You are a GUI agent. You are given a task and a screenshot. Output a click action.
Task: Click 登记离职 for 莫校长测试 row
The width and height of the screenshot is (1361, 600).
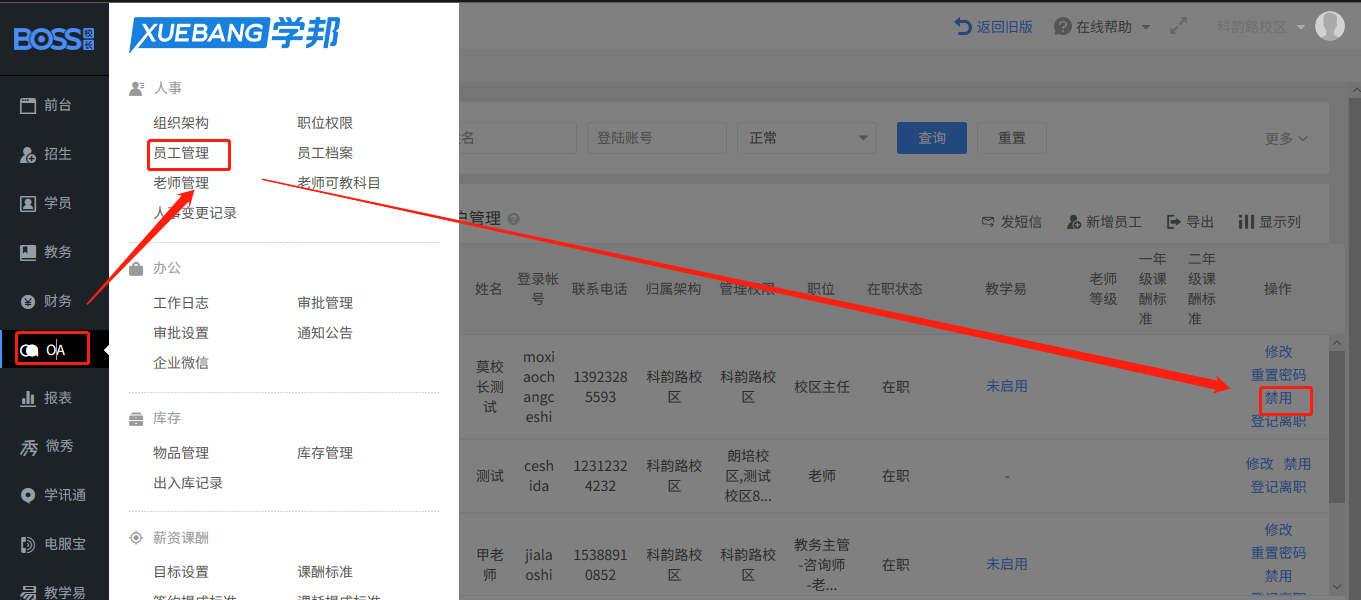[x=1278, y=421]
